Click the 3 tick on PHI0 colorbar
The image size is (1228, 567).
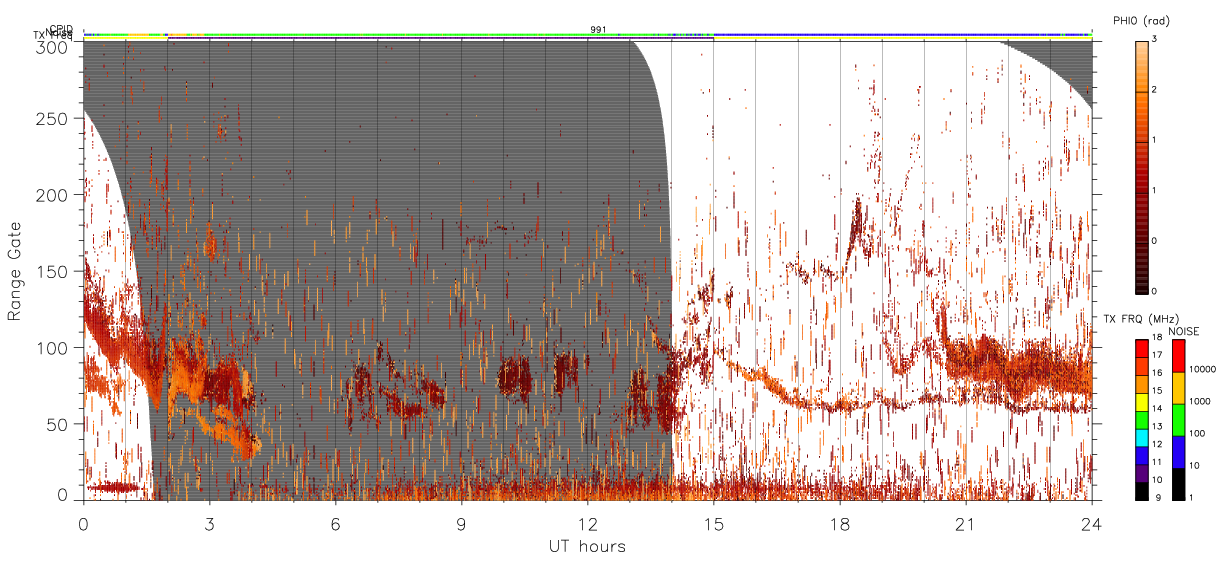tap(1153, 39)
